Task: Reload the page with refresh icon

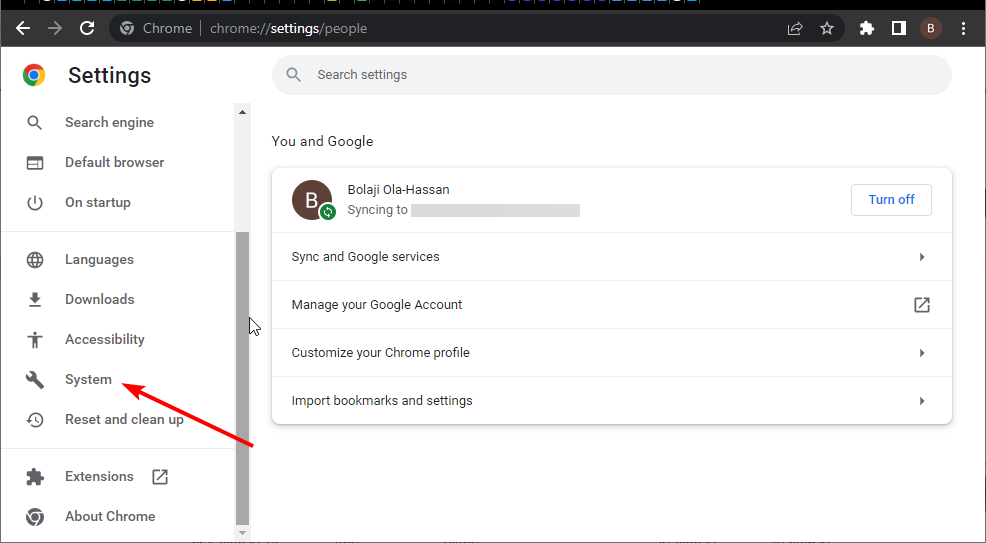Action: (x=87, y=28)
